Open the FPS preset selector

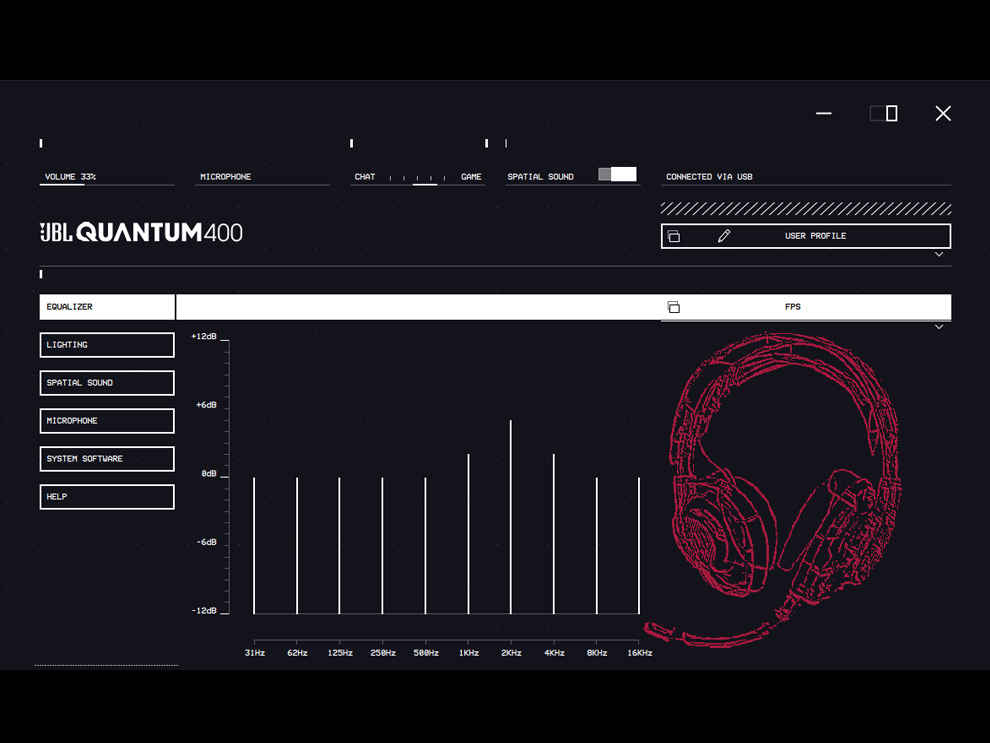pyautogui.click(x=806, y=307)
